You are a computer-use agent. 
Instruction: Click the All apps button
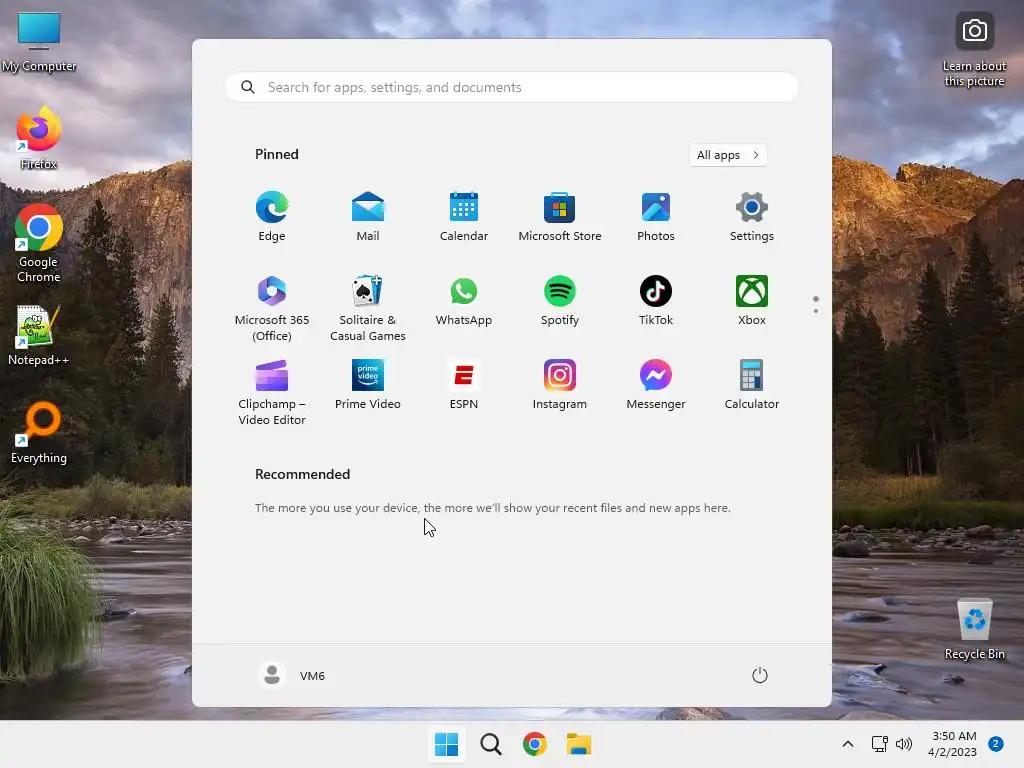coord(728,155)
